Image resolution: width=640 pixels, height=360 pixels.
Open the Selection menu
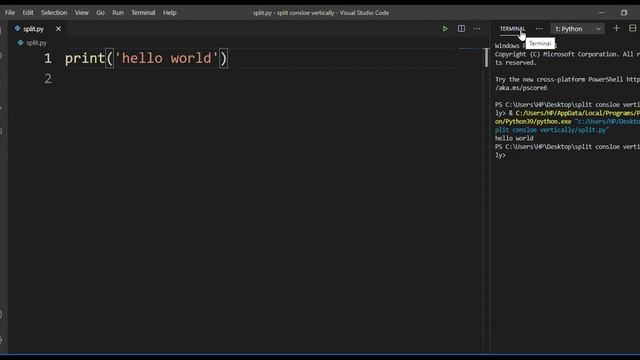click(54, 13)
